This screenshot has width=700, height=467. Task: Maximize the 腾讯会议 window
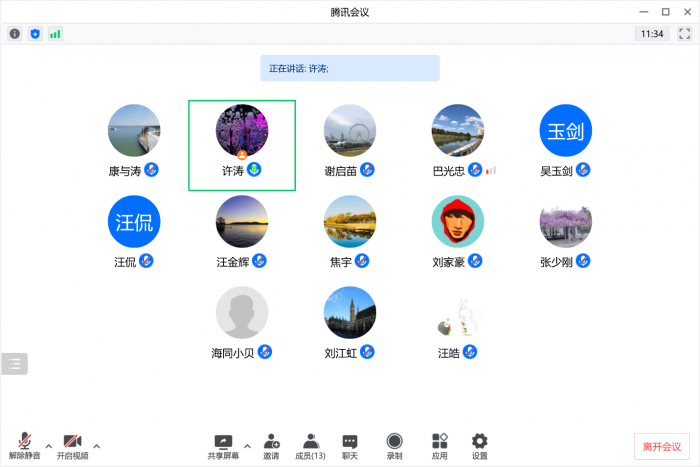[x=666, y=12]
